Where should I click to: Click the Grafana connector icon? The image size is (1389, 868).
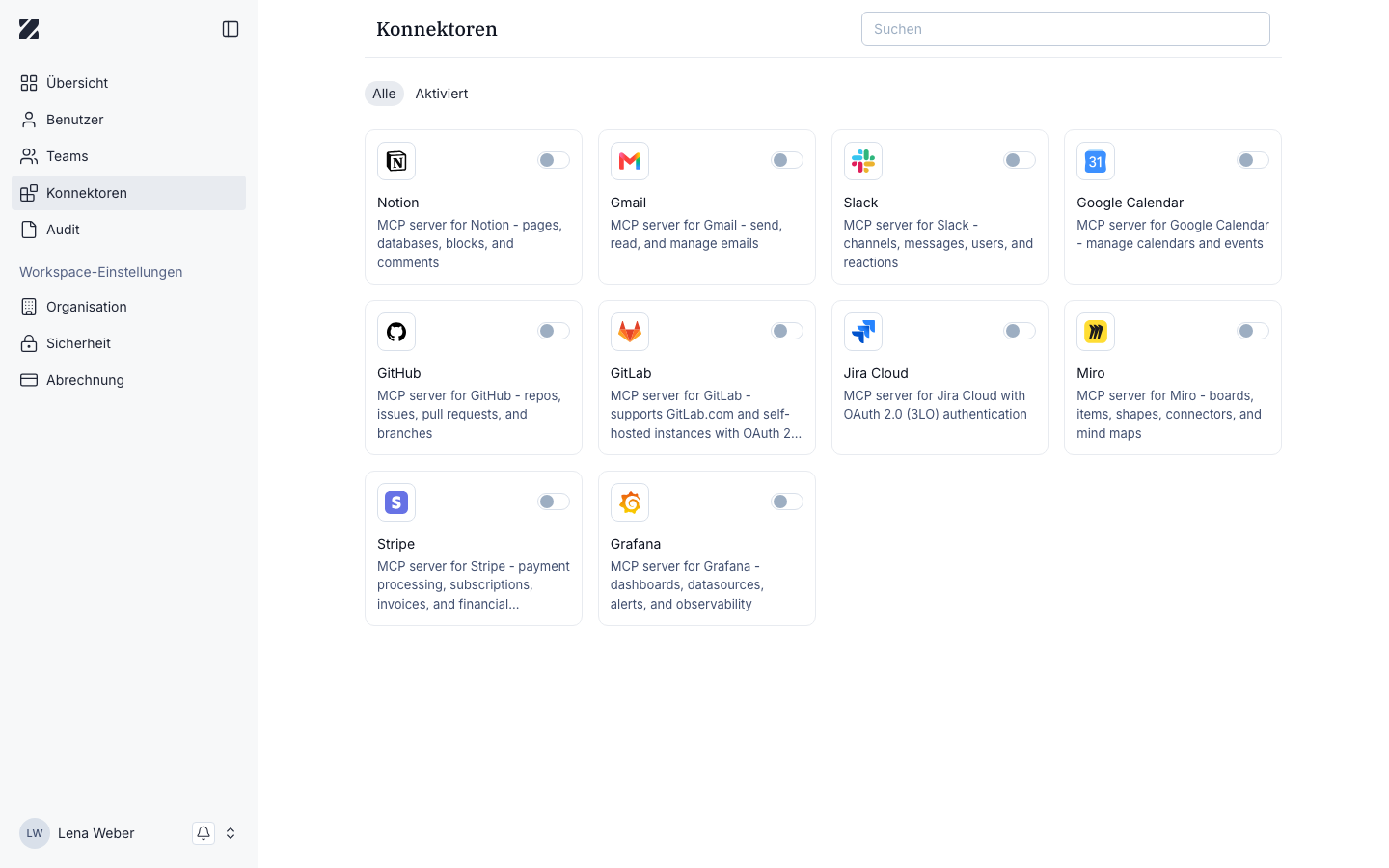coord(630,502)
